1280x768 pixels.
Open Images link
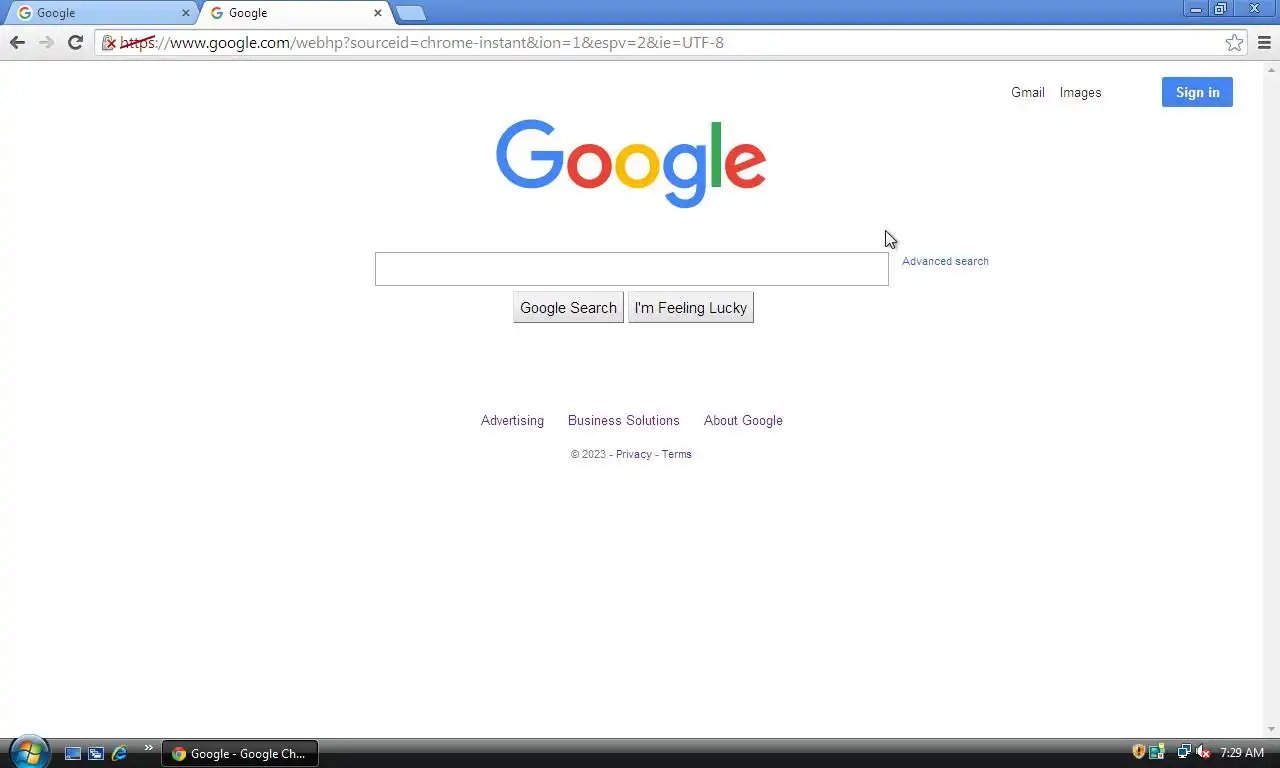(1080, 92)
